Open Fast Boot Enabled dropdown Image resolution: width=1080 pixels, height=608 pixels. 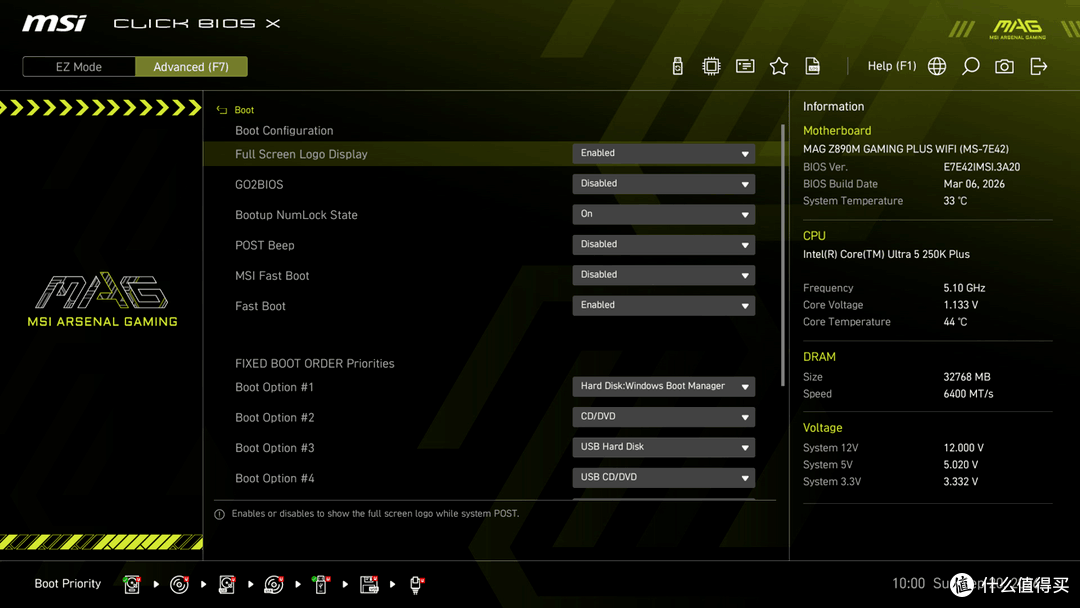pos(663,305)
